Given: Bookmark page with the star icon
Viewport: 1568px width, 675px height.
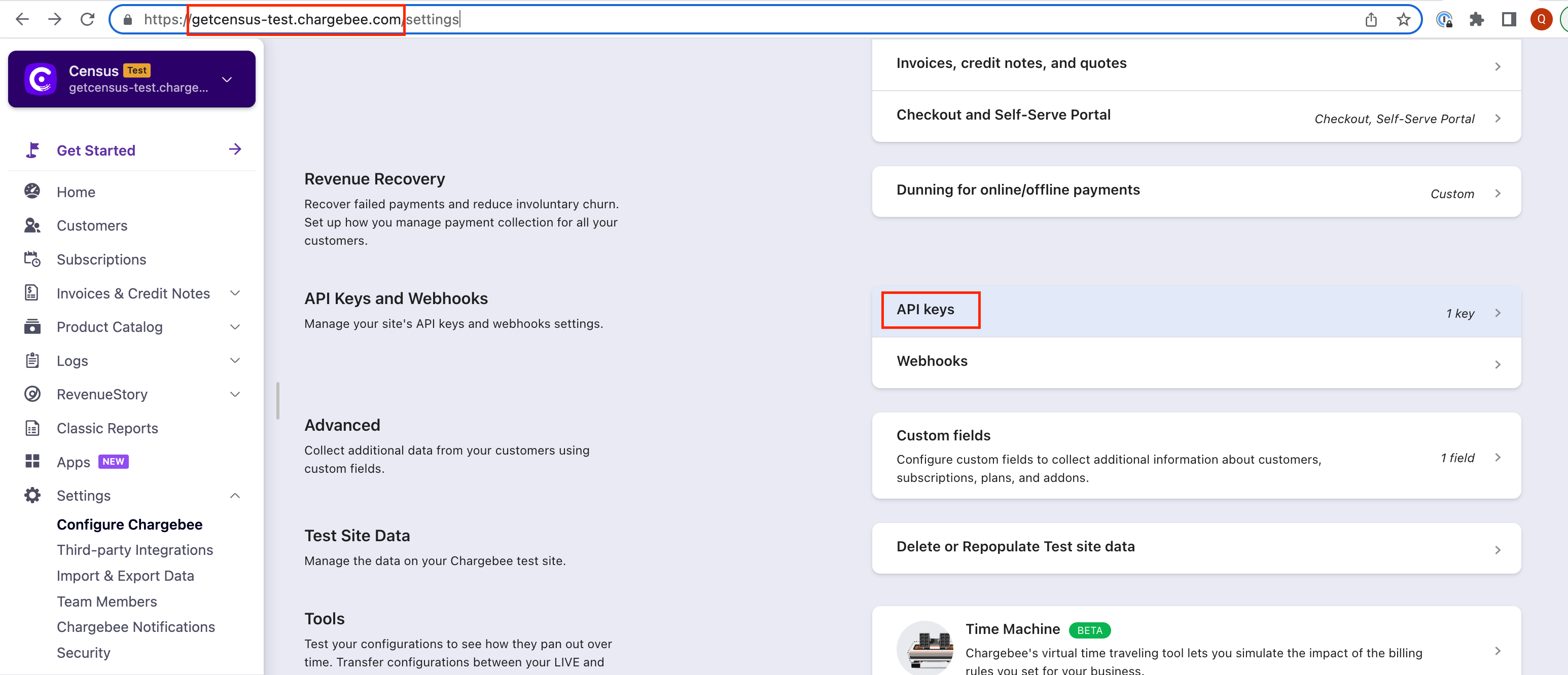Looking at the screenshot, I should point(1403,19).
